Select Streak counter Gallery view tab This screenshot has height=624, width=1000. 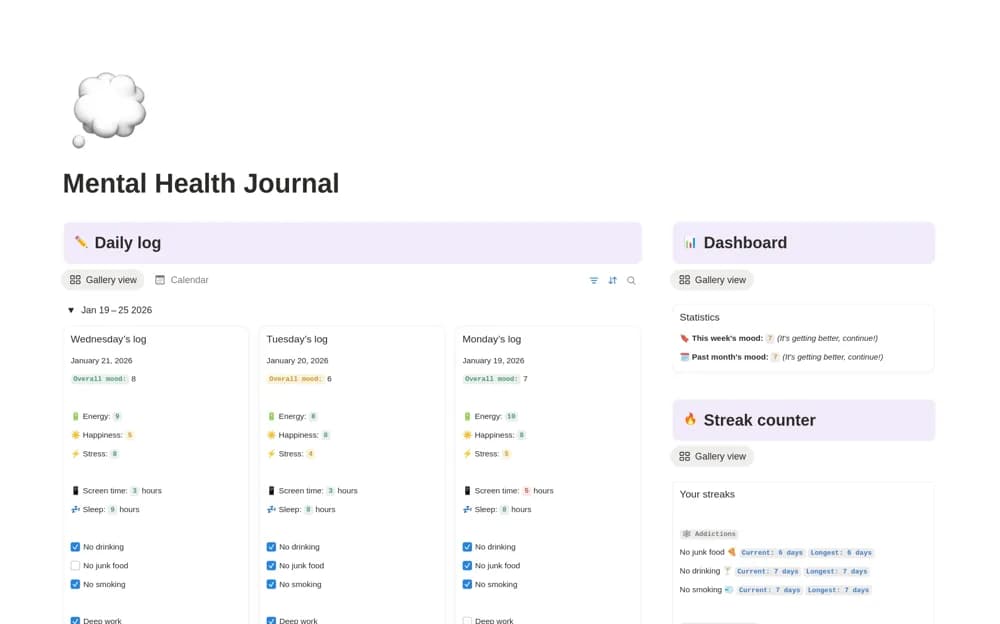pos(712,456)
